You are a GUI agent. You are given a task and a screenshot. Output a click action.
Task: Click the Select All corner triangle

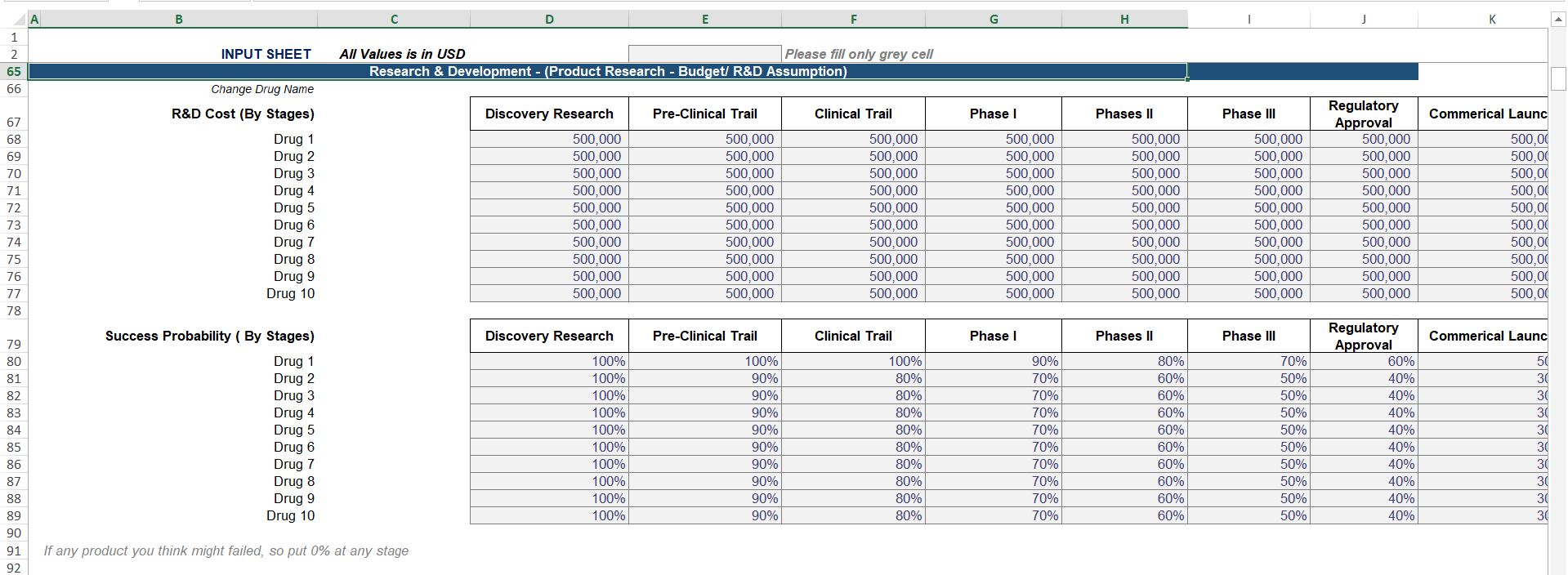pos(20,20)
